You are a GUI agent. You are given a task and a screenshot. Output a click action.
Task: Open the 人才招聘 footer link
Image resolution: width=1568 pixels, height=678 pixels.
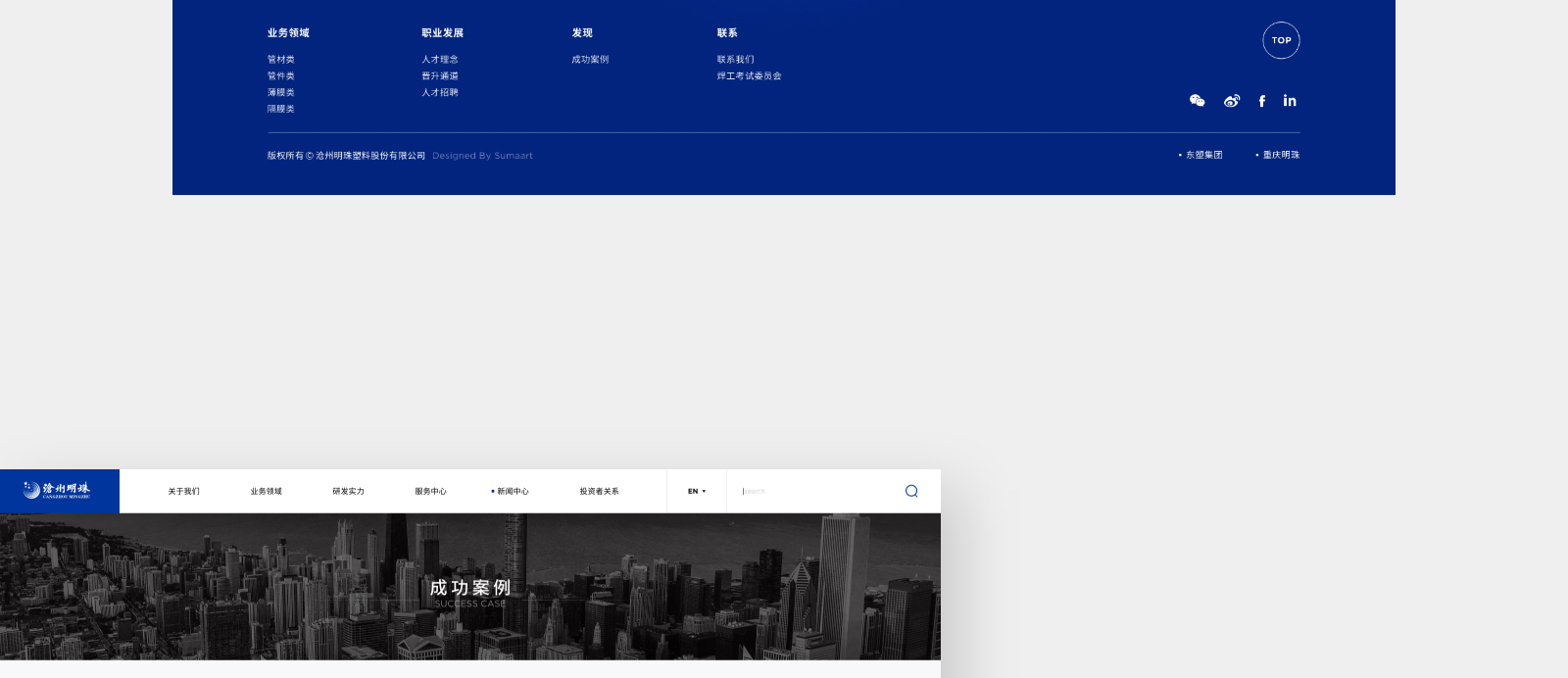click(x=440, y=93)
